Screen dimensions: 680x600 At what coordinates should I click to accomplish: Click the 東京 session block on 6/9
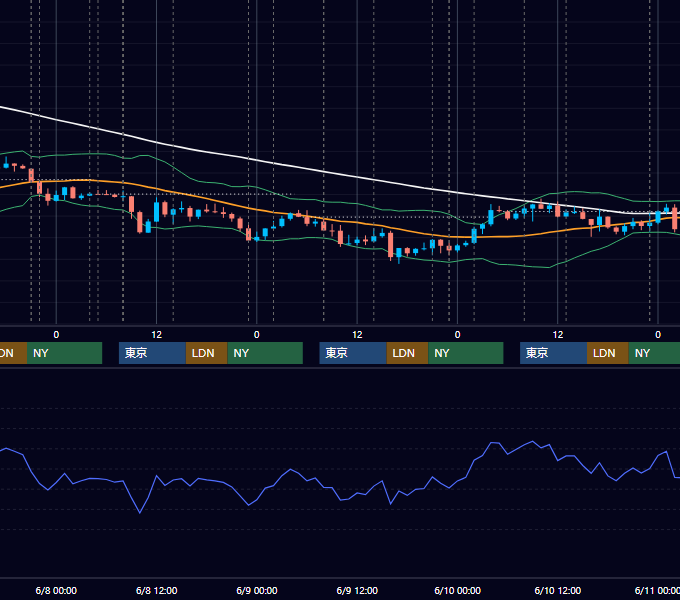pos(353,353)
